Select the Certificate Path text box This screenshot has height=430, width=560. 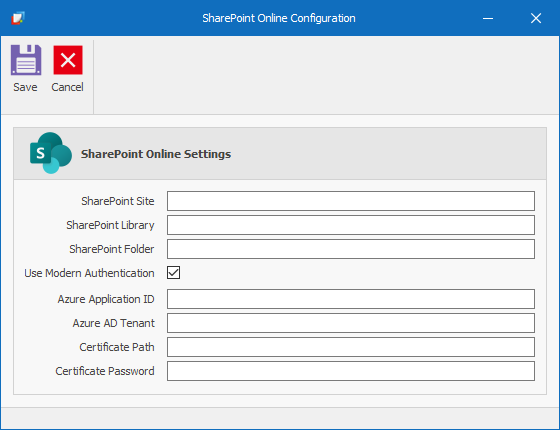pyautogui.click(x=351, y=347)
